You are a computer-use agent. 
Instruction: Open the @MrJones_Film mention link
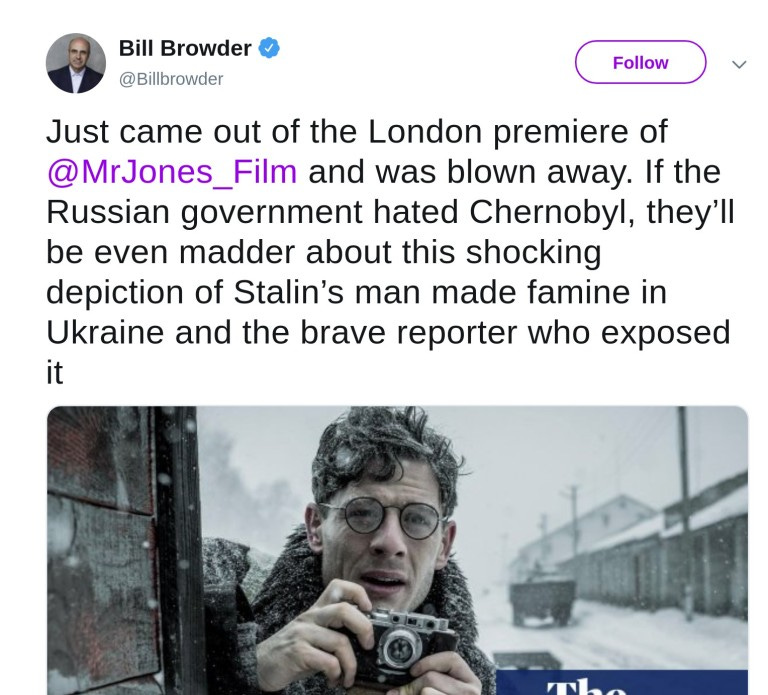click(172, 172)
